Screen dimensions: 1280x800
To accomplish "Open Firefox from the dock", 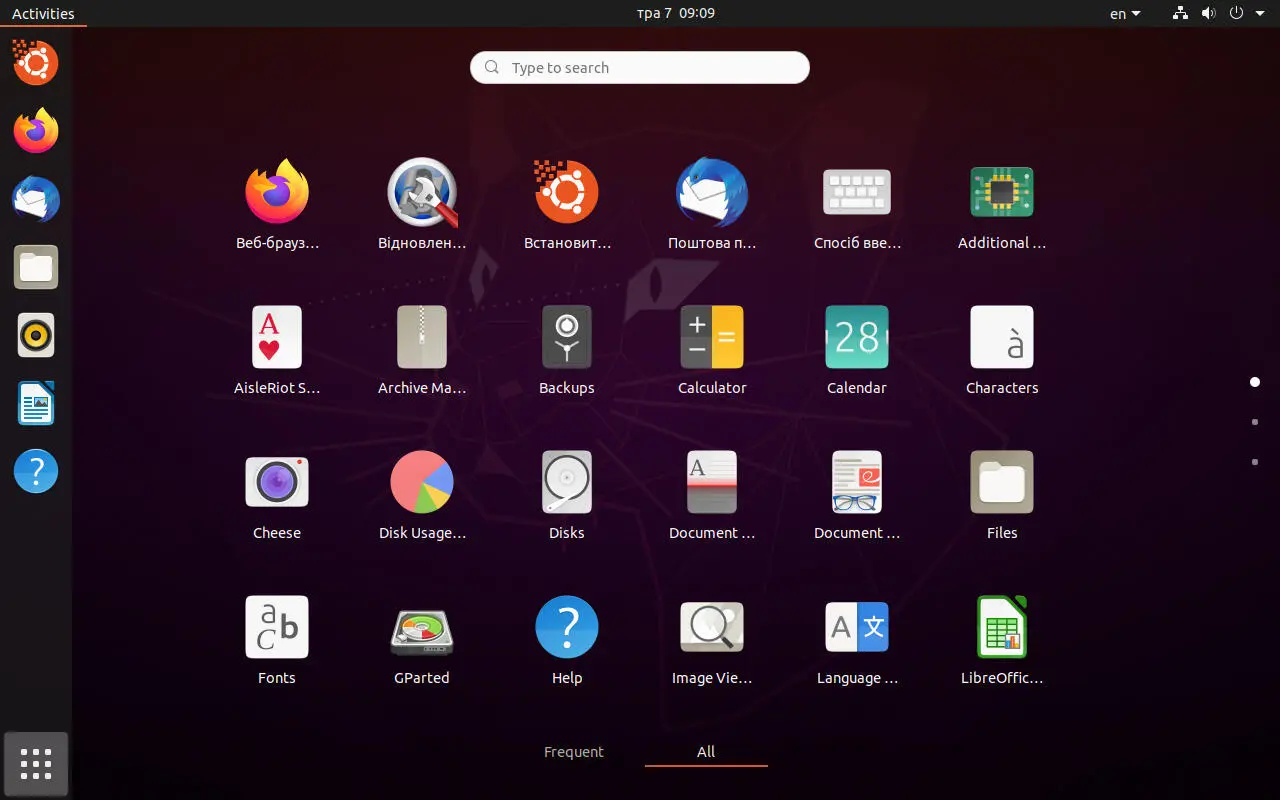I will click(x=36, y=130).
